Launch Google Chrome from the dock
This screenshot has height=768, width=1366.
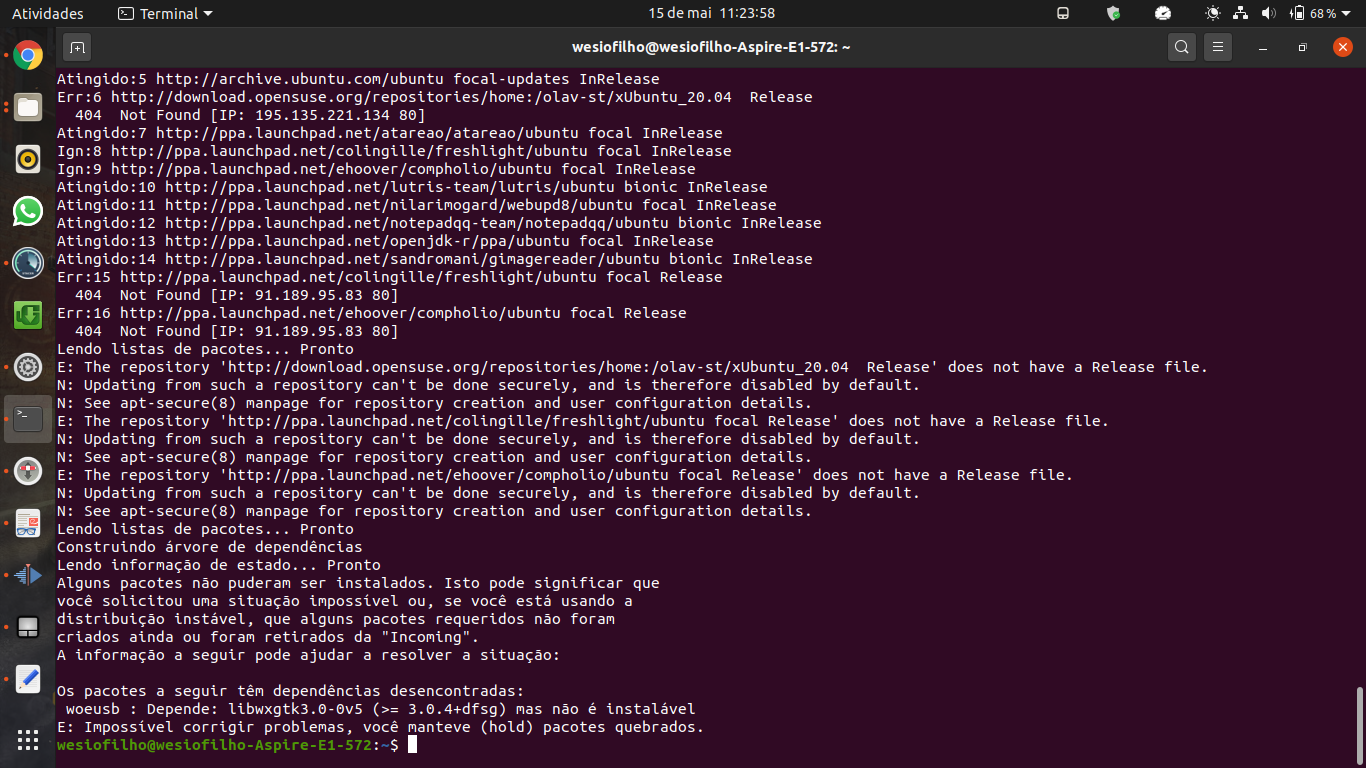coord(28,55)
